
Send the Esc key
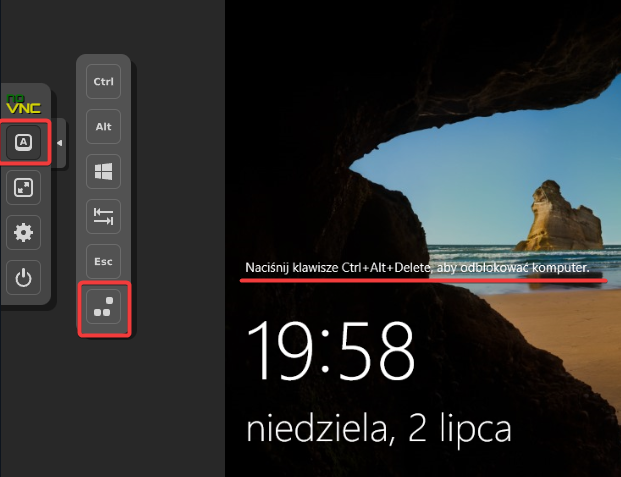(103, 261)
